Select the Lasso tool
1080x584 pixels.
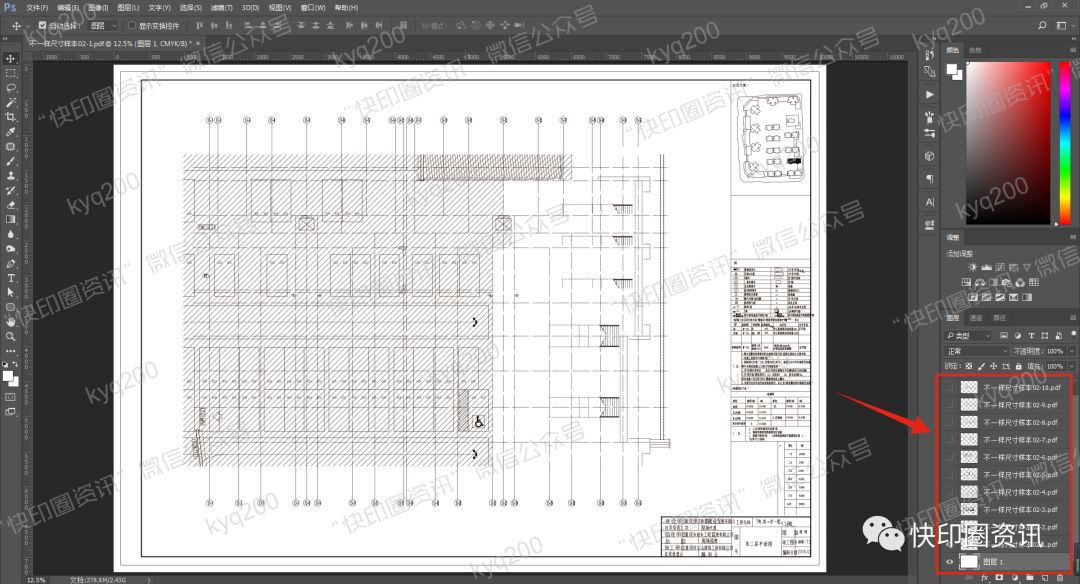(10, 87)
